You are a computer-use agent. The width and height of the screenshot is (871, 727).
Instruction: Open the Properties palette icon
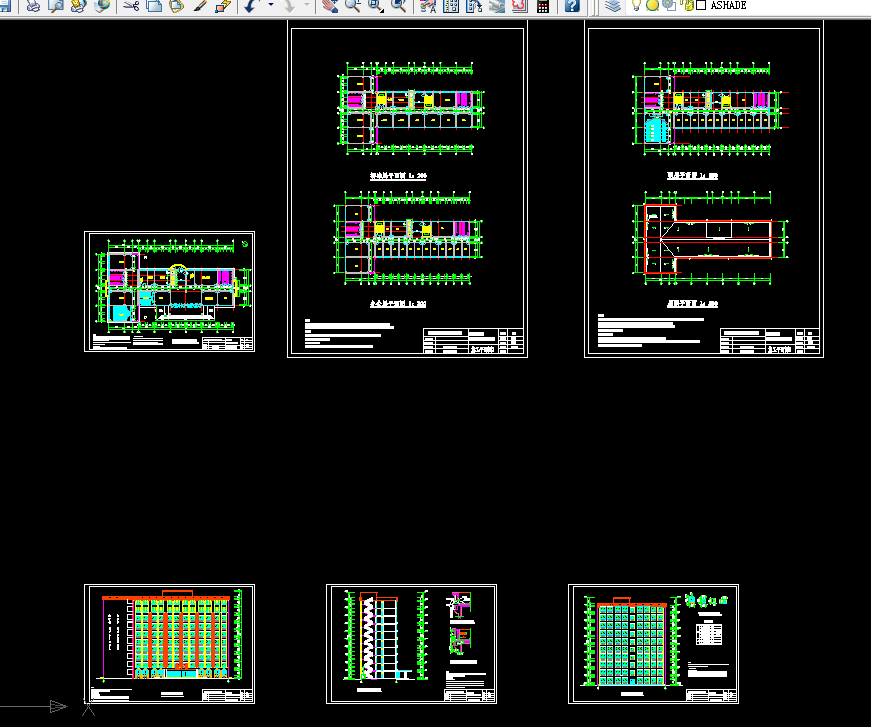[428, 6]
